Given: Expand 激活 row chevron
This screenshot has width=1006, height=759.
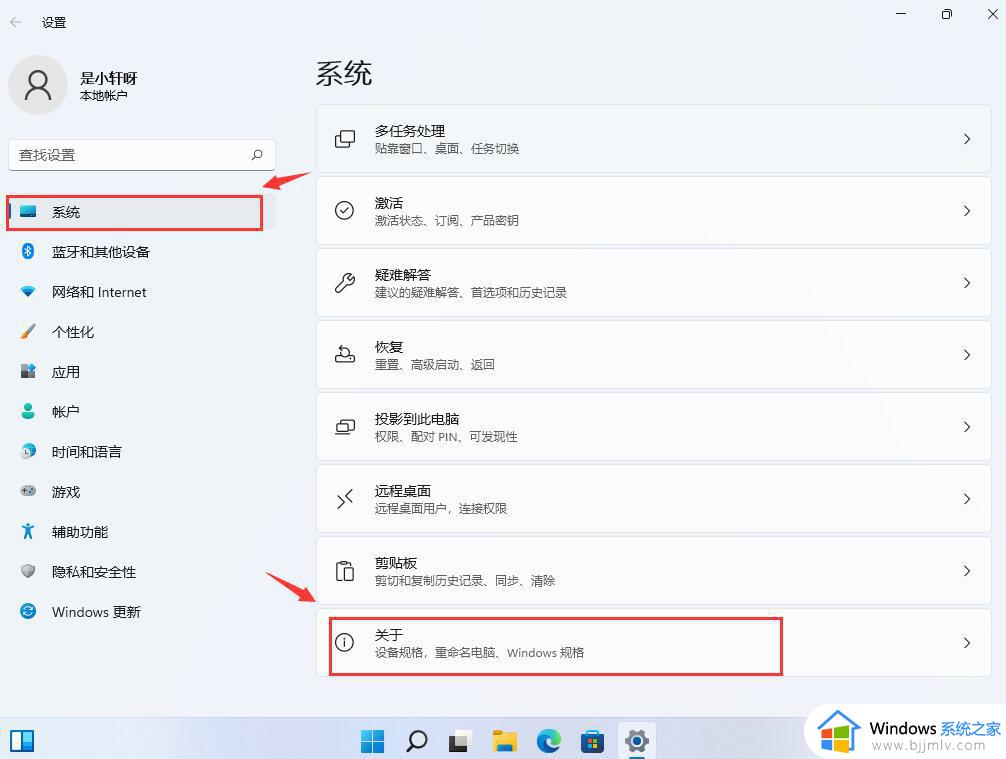Looking at the screenshot, I should pos(967,210).
